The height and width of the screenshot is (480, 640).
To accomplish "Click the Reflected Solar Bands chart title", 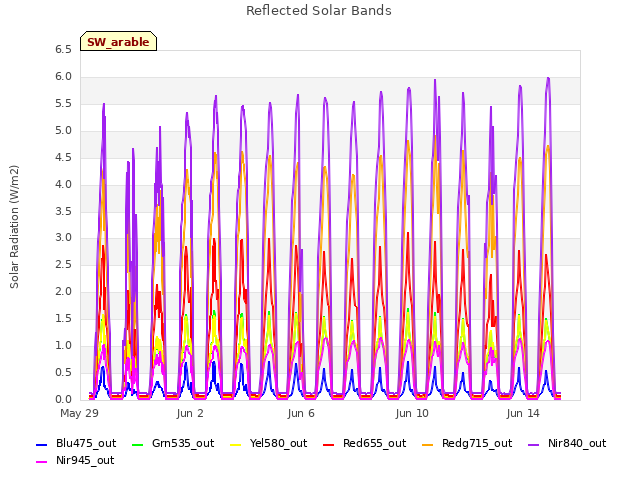I will click(319, 11).
